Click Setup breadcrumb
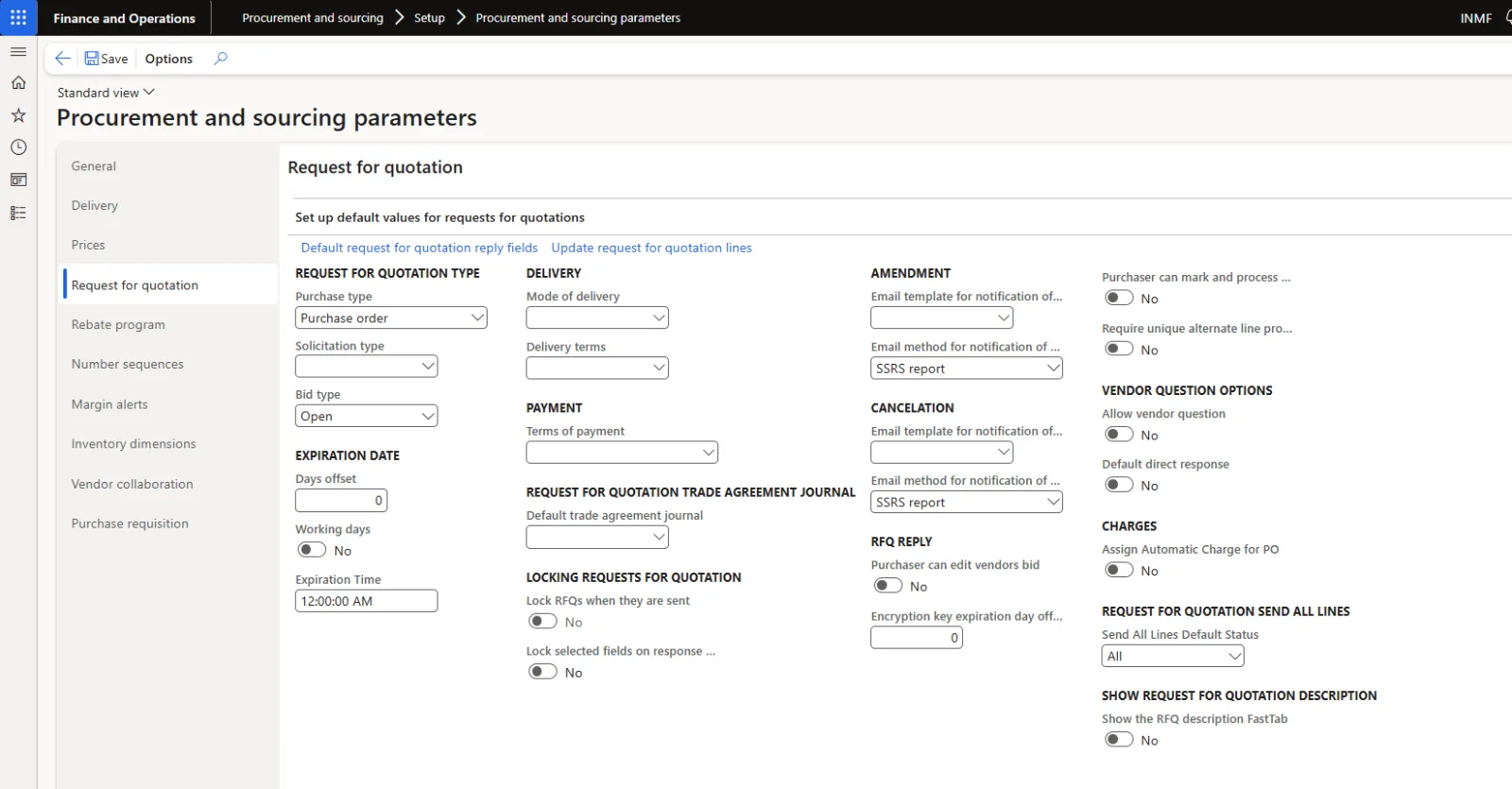Image resolution: width=1512 pixels, height=789 pixels. pos(429,18)
